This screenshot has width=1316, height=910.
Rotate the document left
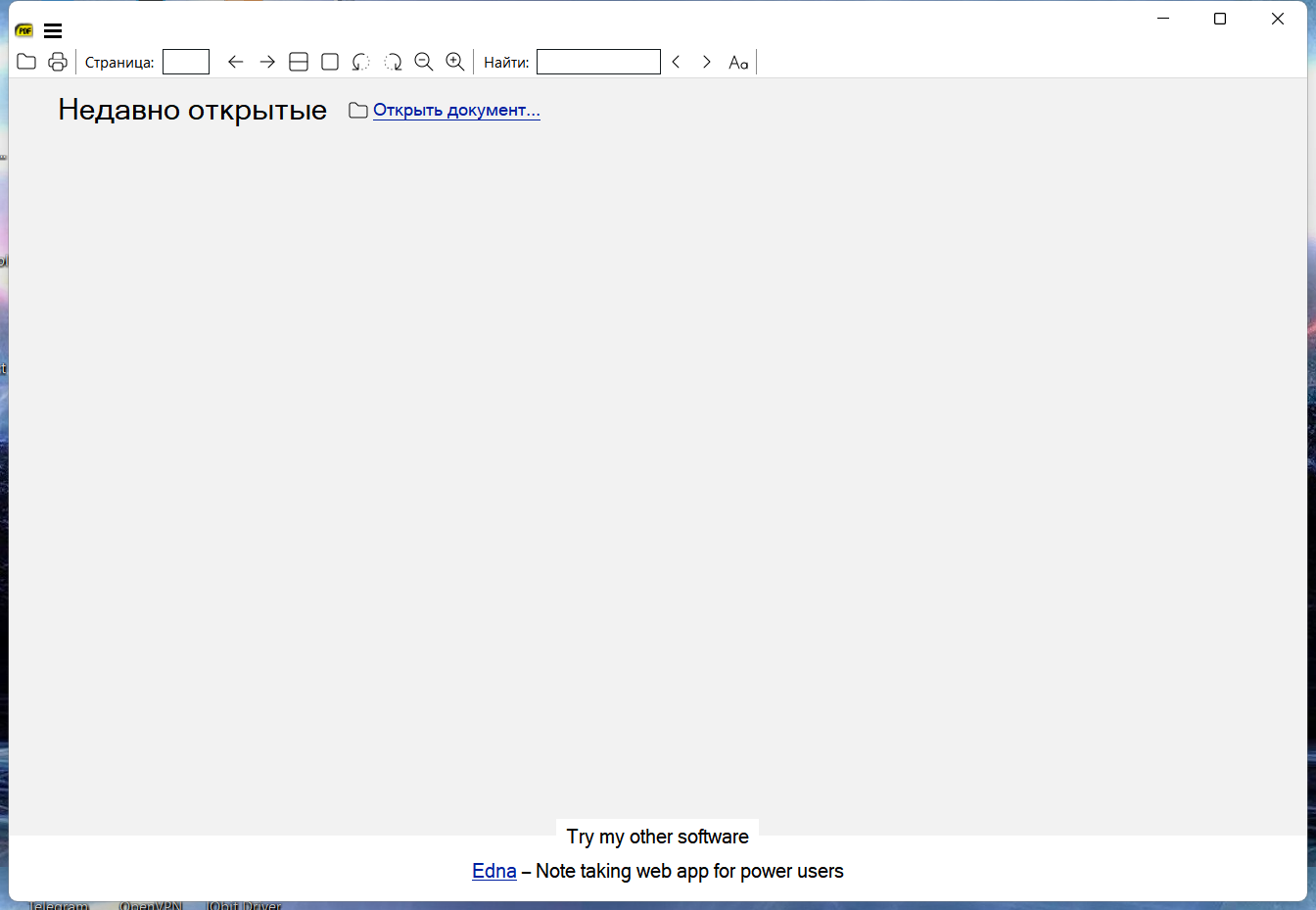[361, 62]
